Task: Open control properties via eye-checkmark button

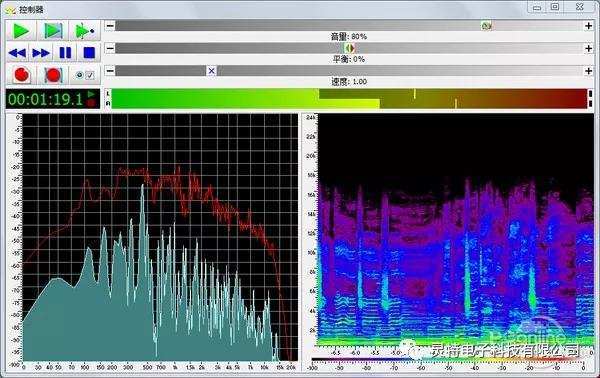Action: (x=85, y=75)
